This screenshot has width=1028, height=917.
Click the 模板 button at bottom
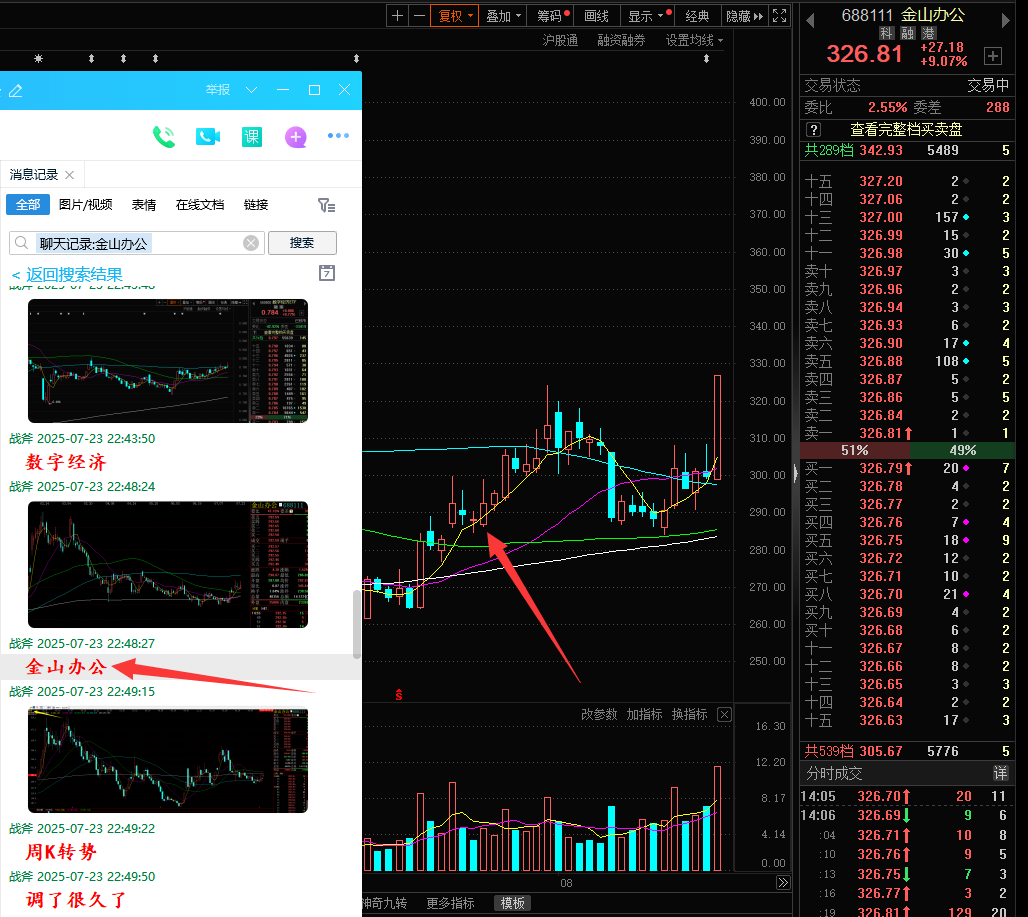click(512, 903)
